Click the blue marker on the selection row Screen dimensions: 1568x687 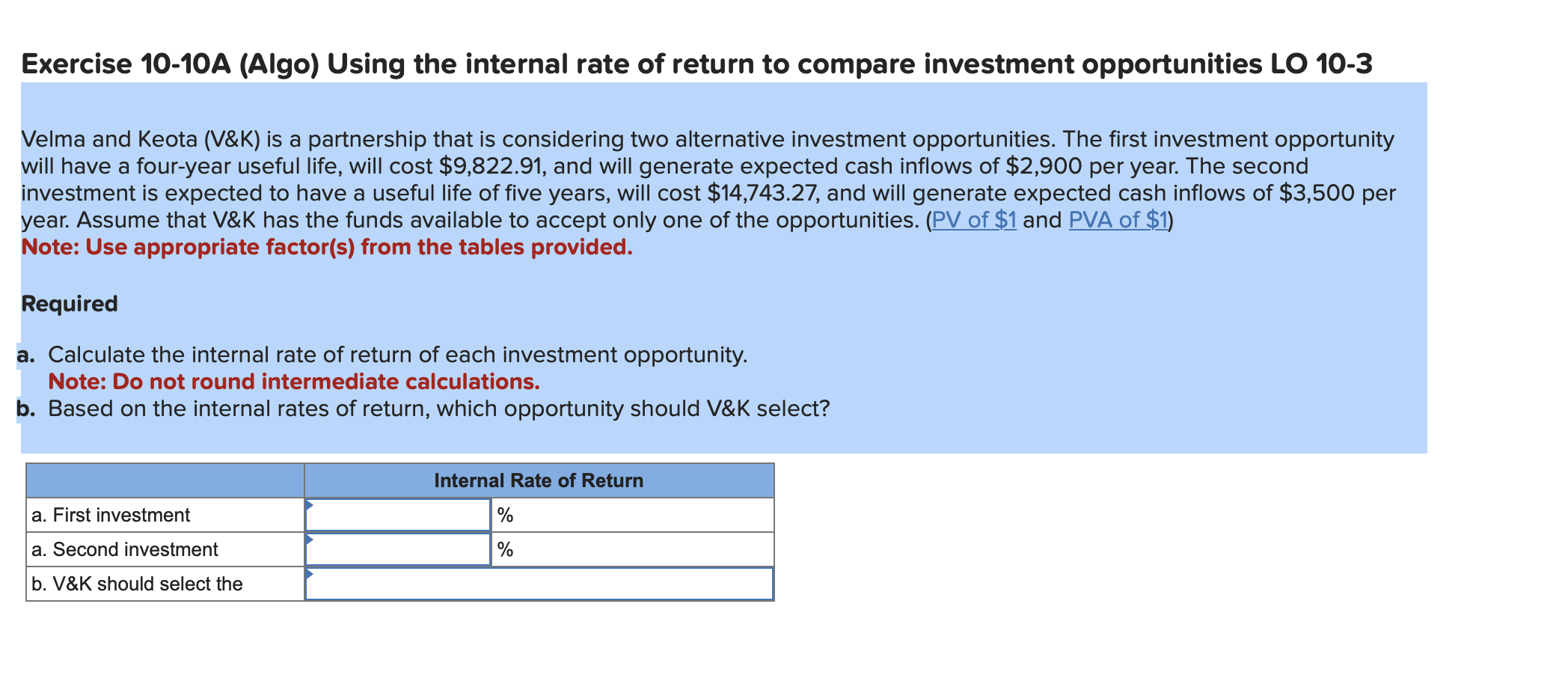307,575
